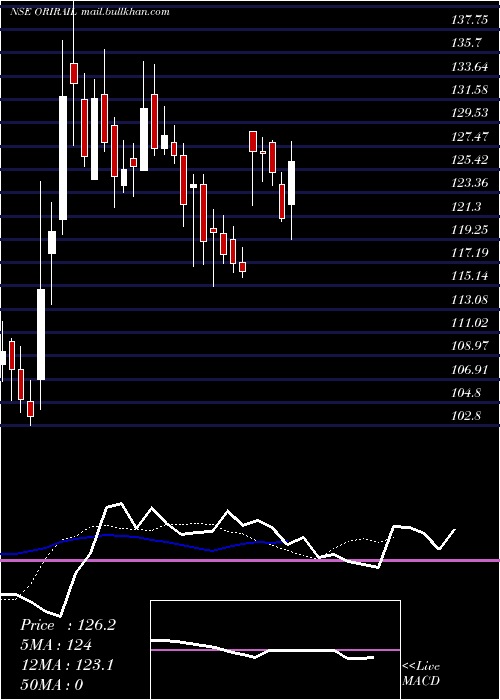The image size is (500, 700).
Task: Click the 106.91 price axis label
Action: pyautogui.click(x=470, y=369)
